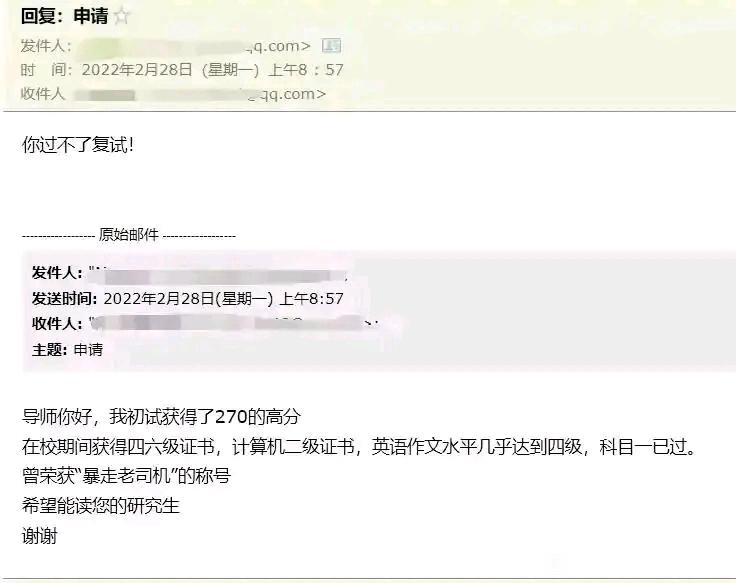Click the header time 2022年2月28日 上午8：57

pos(213,70)
